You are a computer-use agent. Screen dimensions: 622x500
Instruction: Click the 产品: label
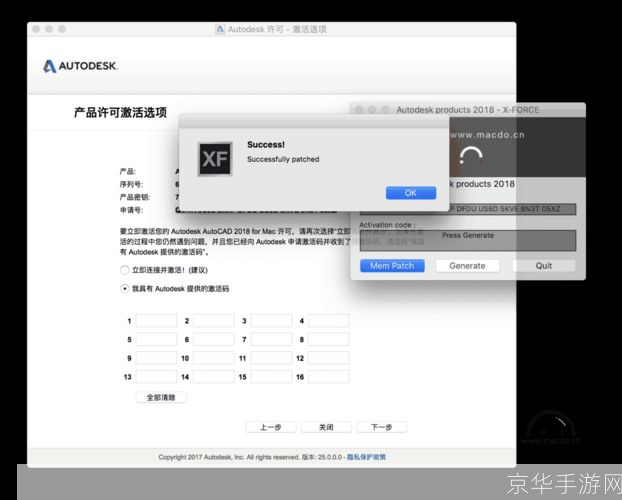pyautogui.click(x=128, y=171)
